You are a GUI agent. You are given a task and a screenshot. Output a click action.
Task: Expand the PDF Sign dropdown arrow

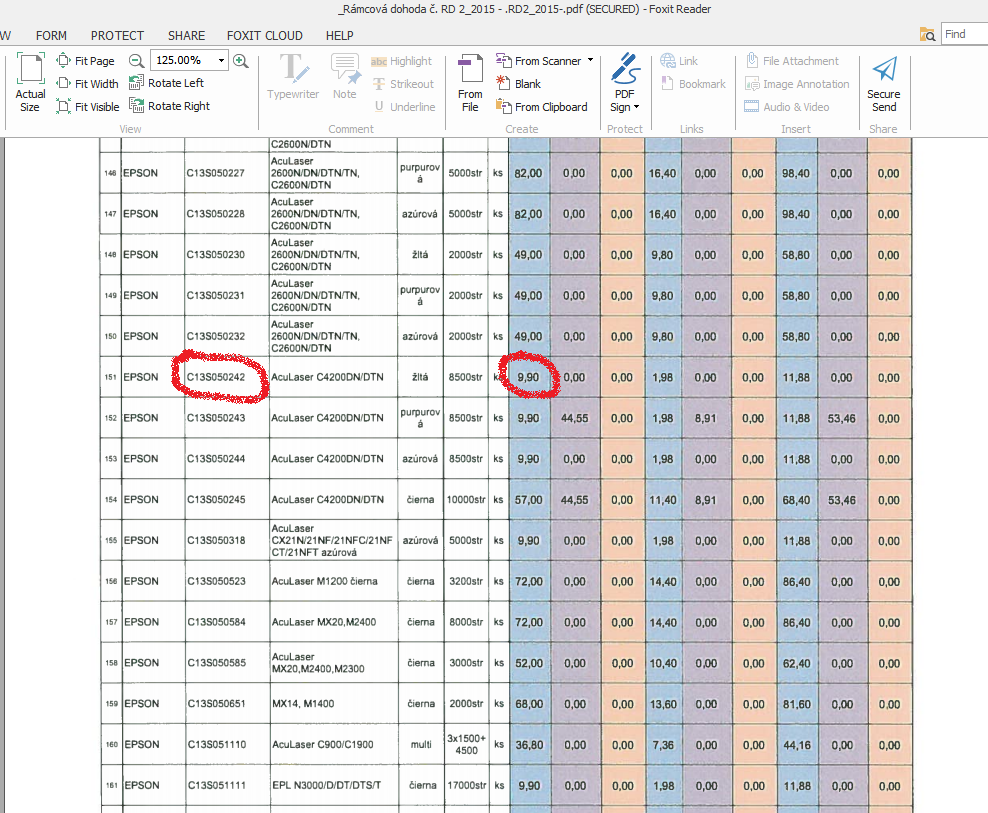tap(636, 107)
